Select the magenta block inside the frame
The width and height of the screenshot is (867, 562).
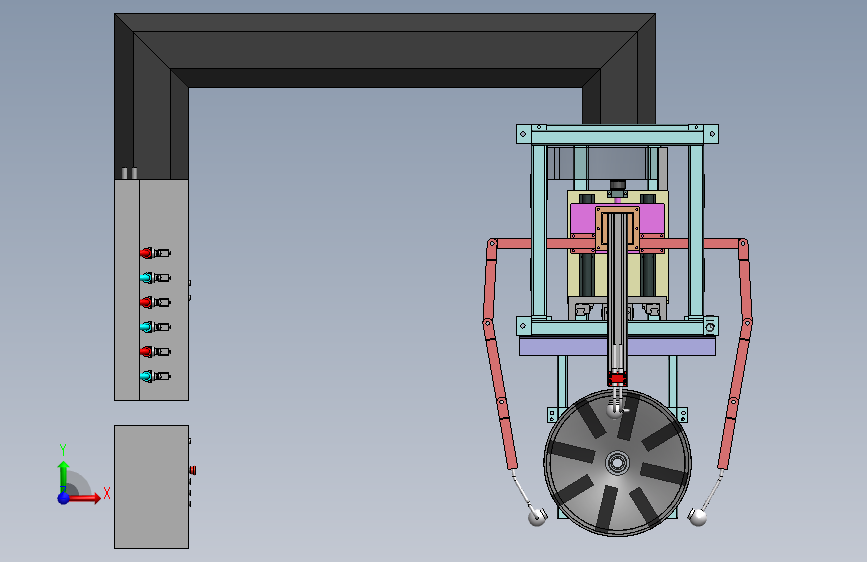(x=583, y=219)
